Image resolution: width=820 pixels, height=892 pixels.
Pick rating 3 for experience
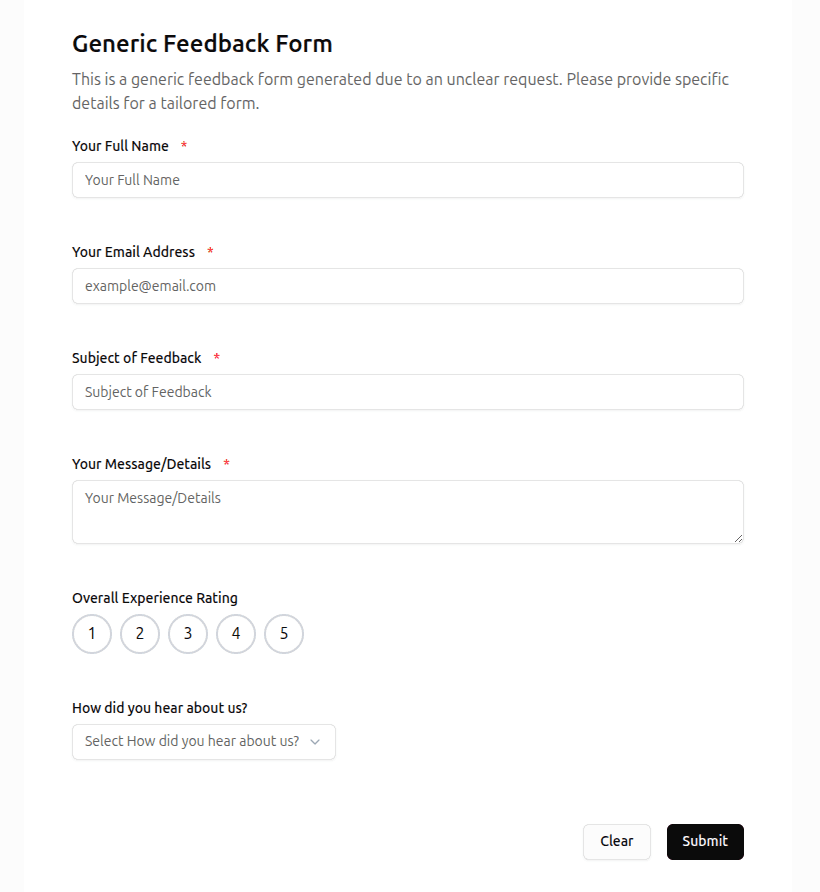pyautogui.click(x=188, y=634)
